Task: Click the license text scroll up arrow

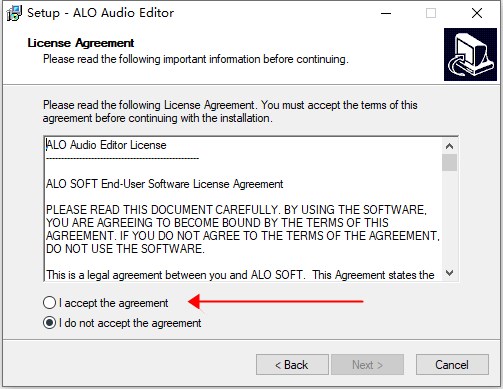Action: tap(449, 146)
